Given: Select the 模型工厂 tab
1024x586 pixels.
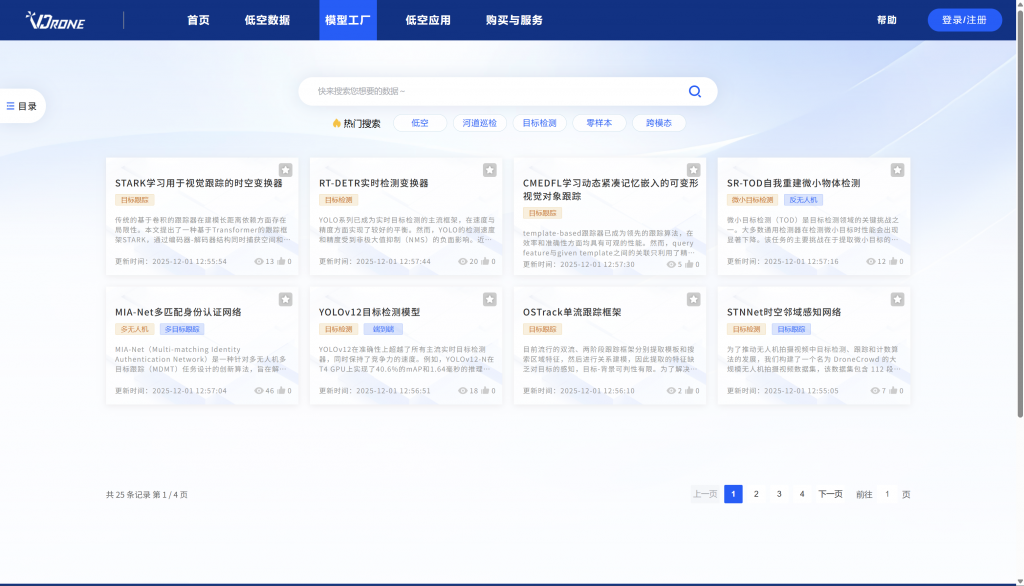Looking at the screenshot, I should (x=348, y=20).
